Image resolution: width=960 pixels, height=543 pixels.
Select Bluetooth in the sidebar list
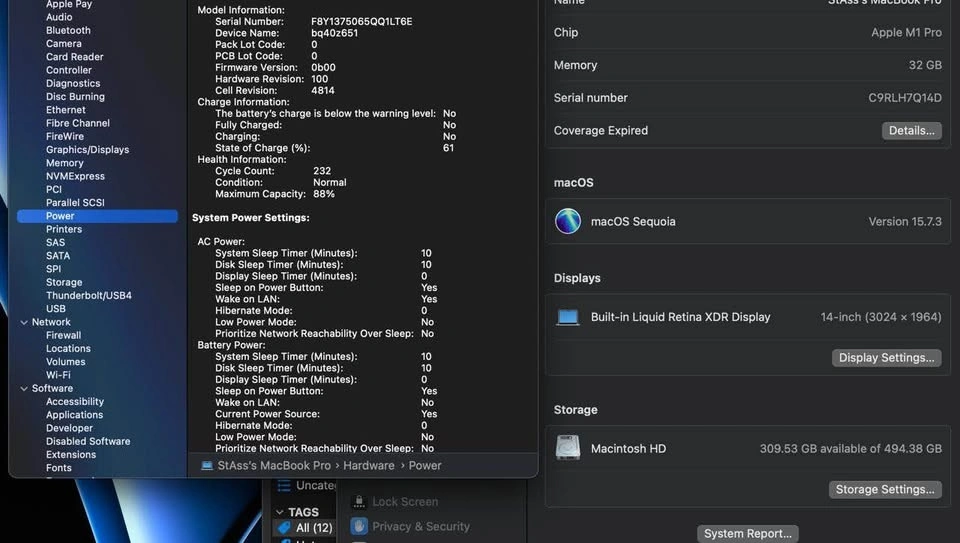click(68, 30)
